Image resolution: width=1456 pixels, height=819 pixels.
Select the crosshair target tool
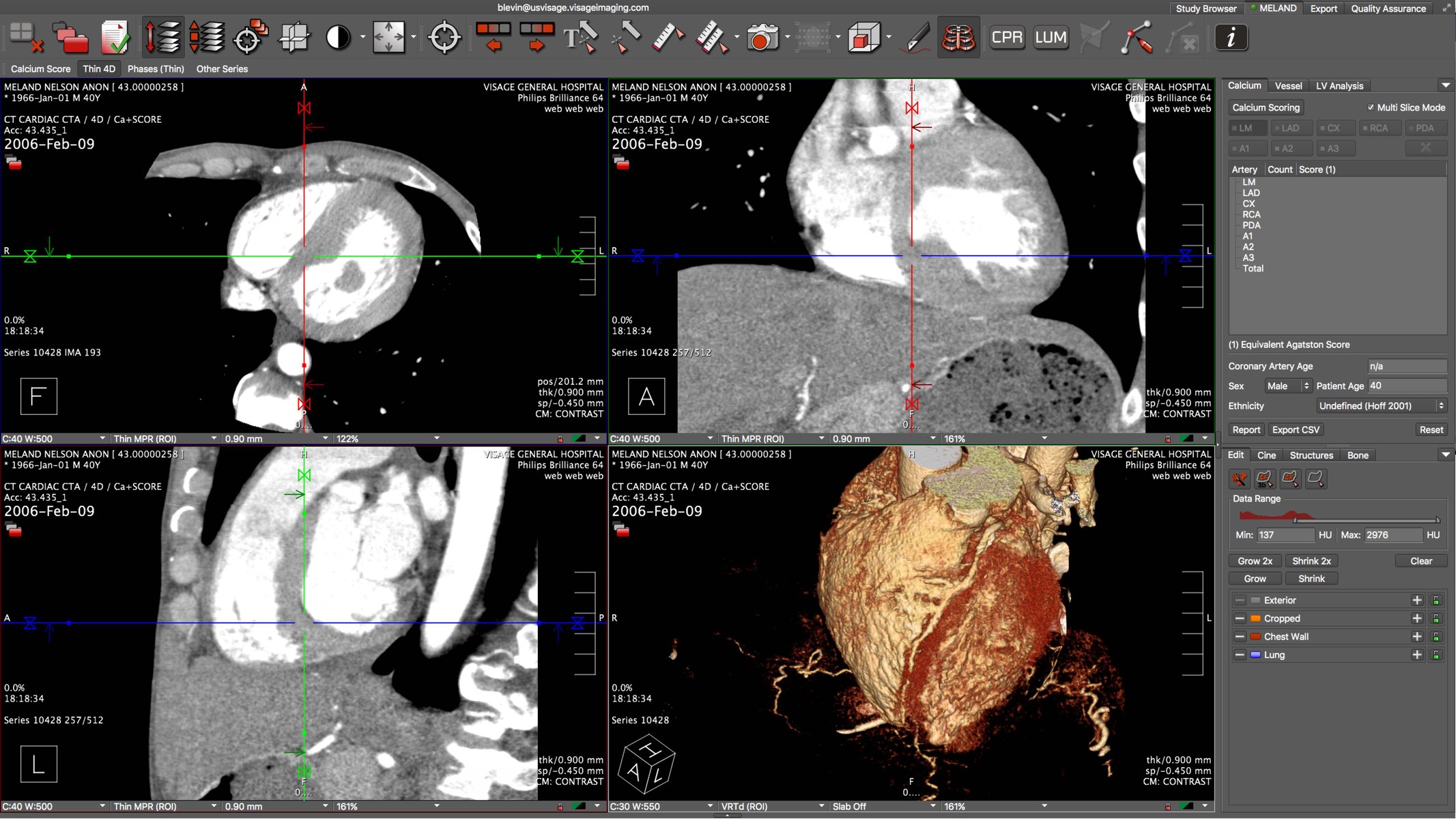[x=444, y=38]
